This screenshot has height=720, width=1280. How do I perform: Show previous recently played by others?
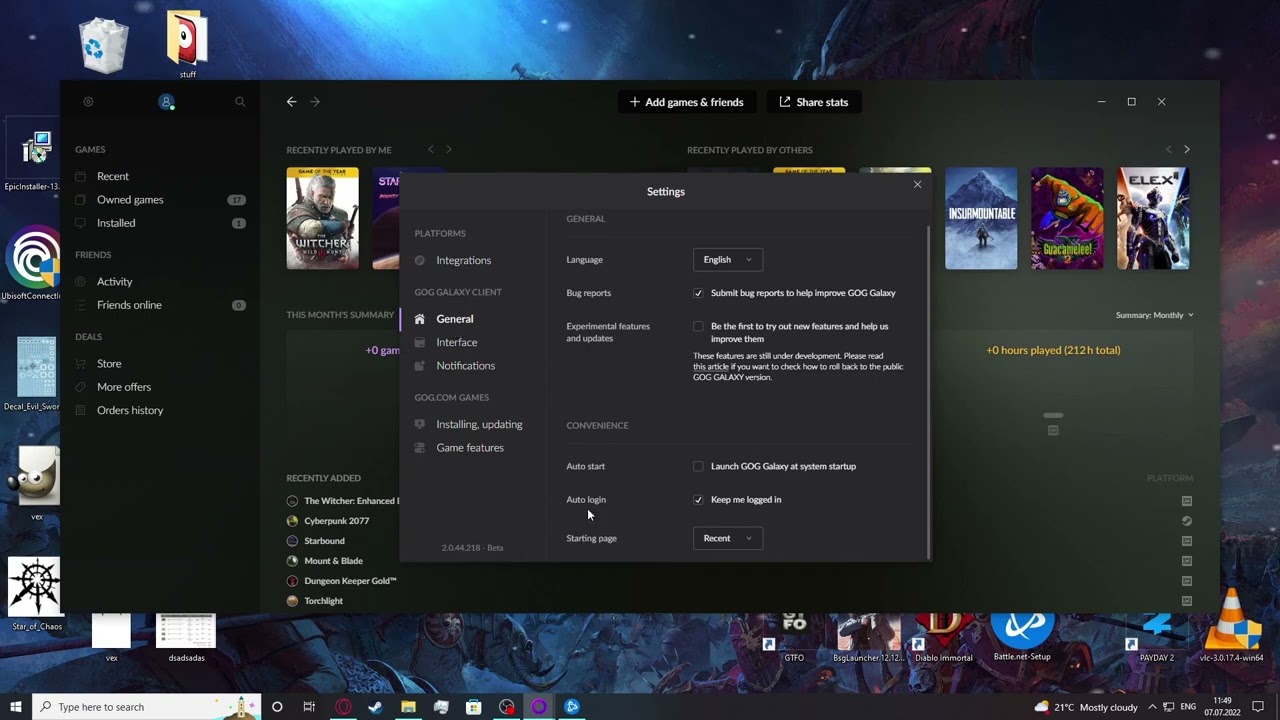(x=1168, y=149)
